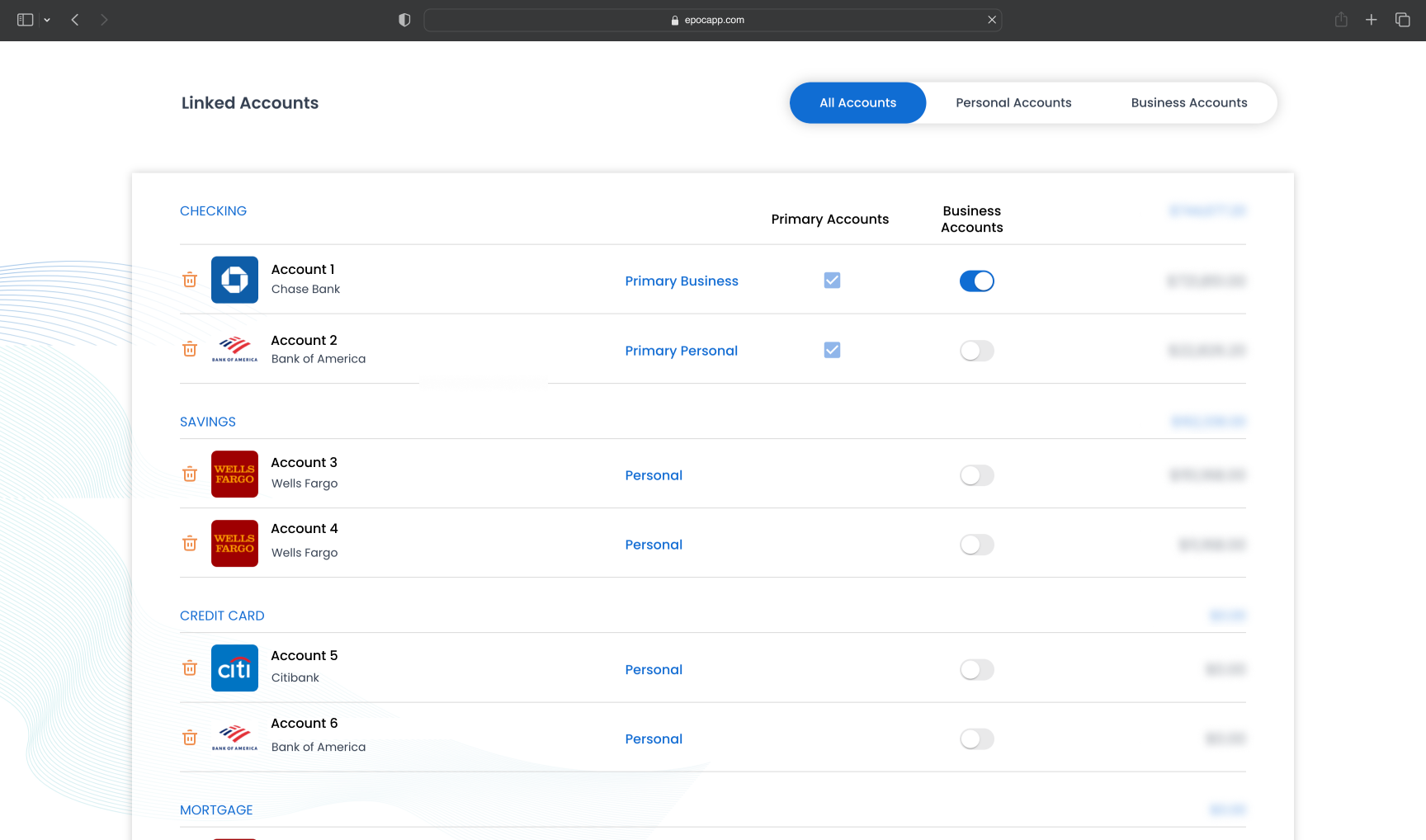Click the Account 3 name text
Screen dimensions: 1426x840
pyautogui.click(x=304, y=462)
